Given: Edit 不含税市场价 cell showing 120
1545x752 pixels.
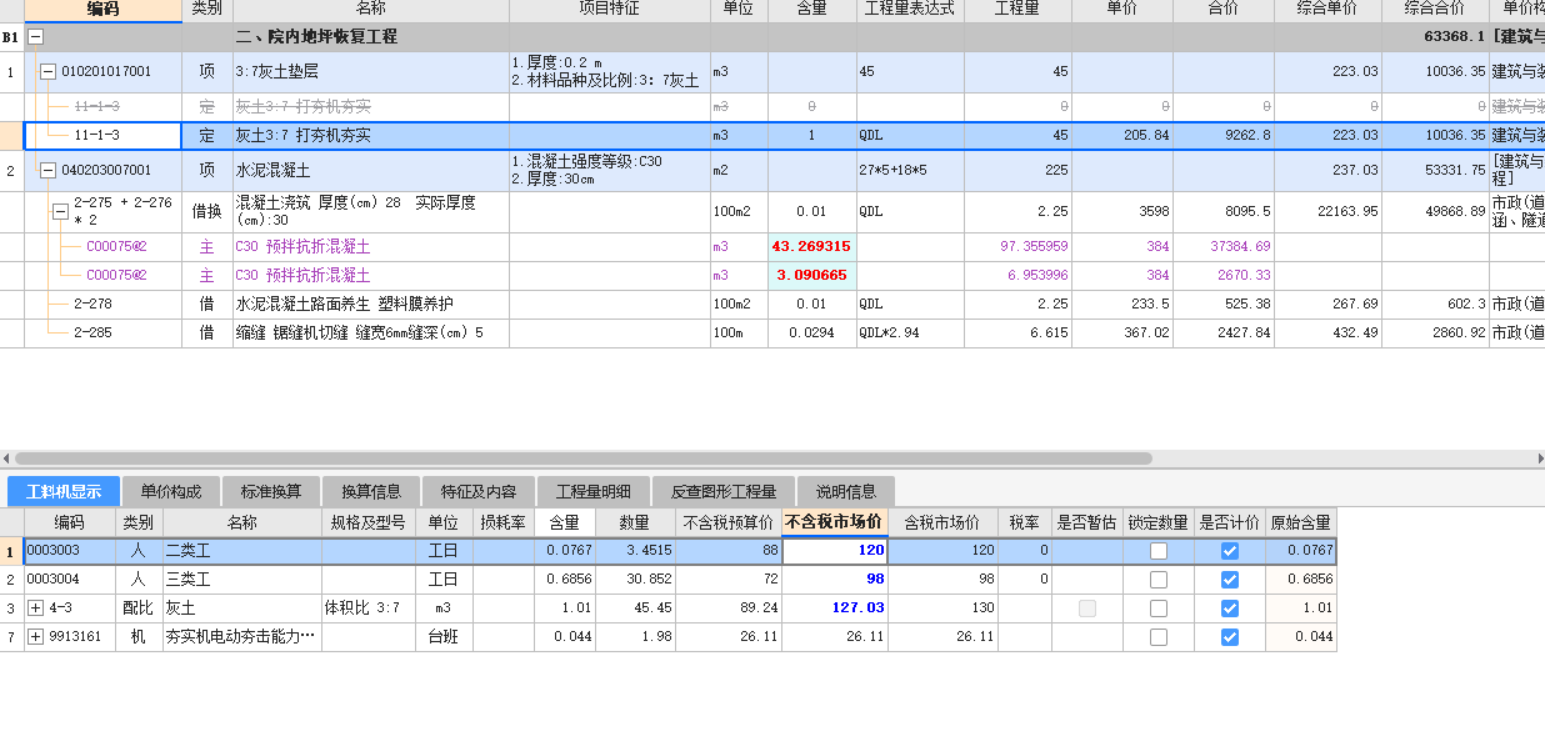Looking at the screenshot, I should pyautogui.click(x=834, y=551).
